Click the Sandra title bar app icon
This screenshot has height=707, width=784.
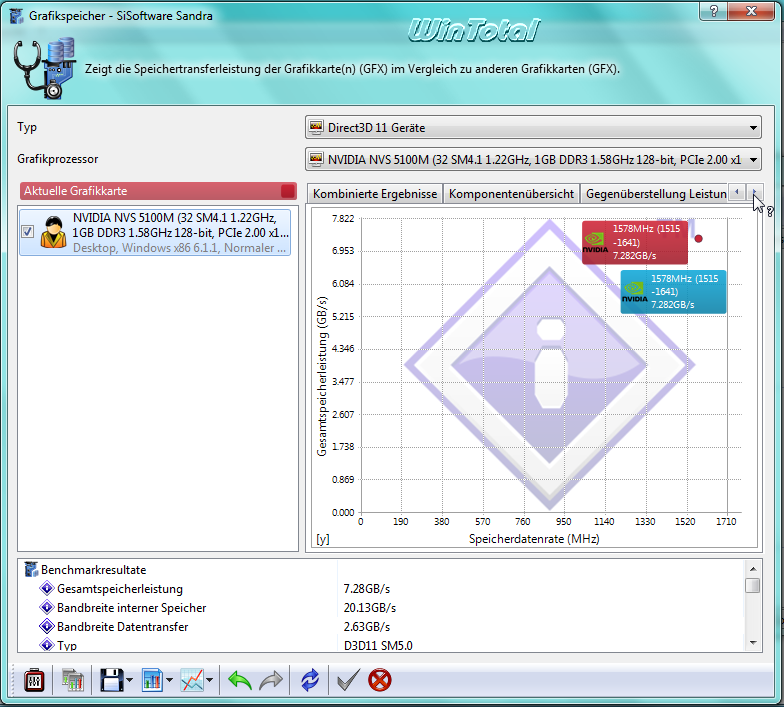16,16
